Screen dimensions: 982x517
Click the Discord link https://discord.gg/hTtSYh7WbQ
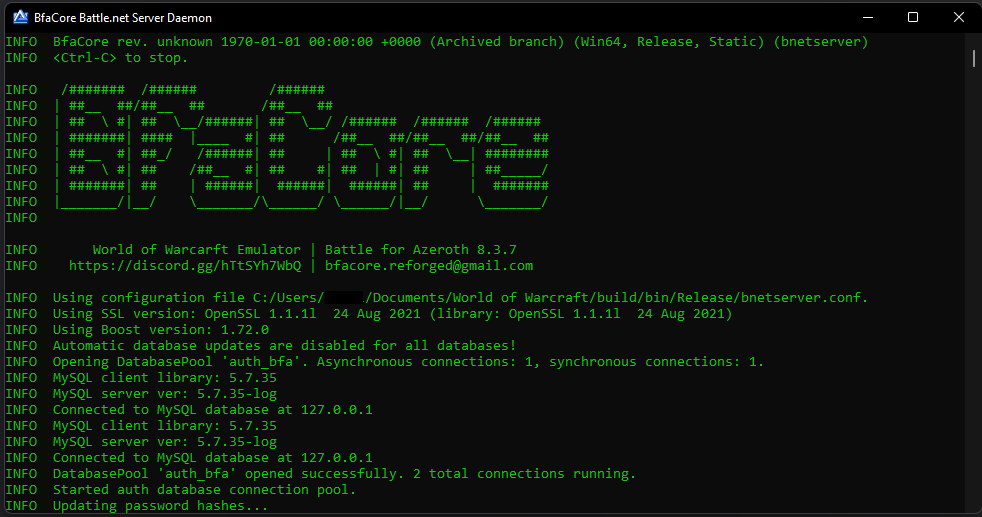pos(185,265)
